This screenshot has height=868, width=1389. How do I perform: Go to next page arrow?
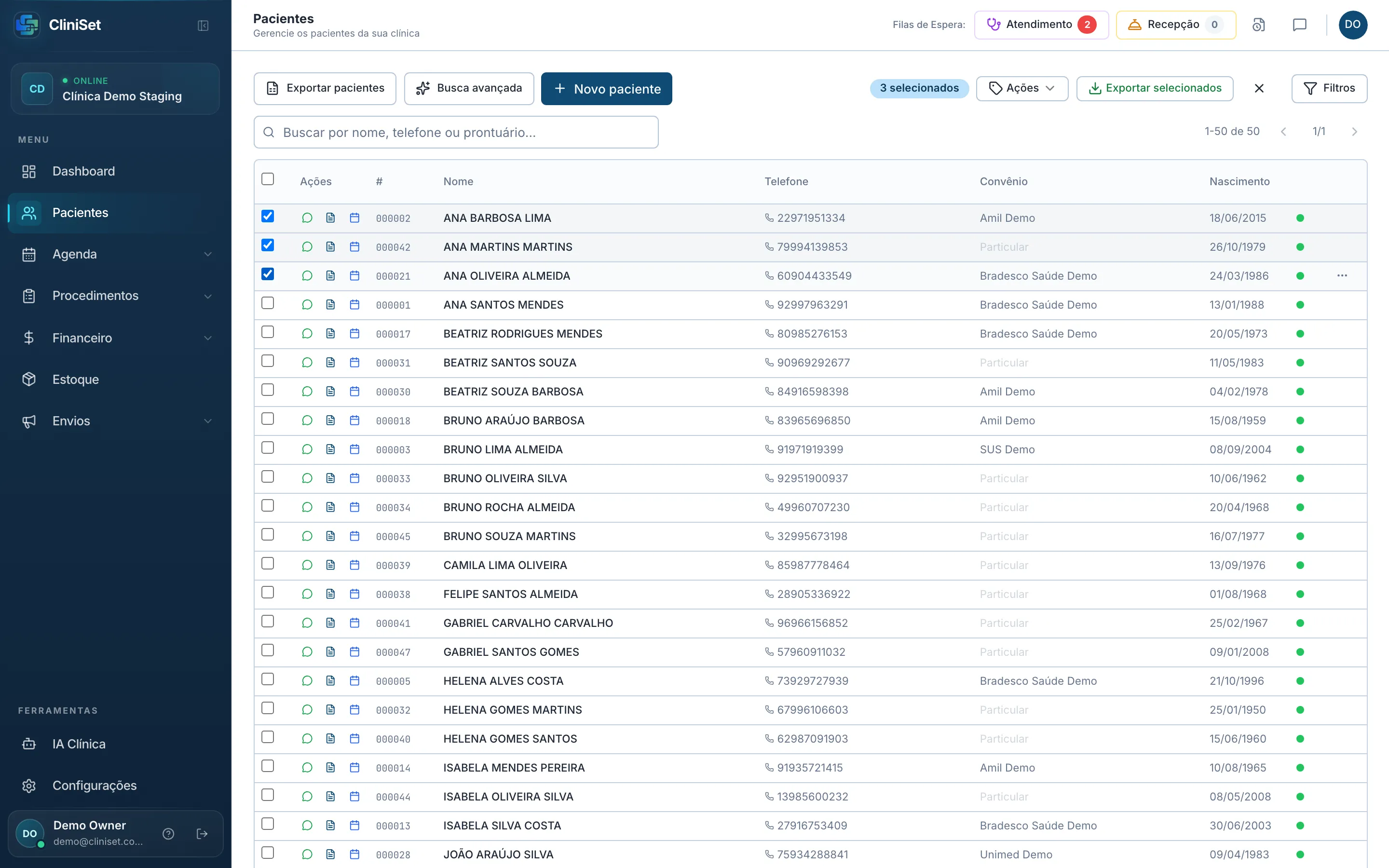1355,132
